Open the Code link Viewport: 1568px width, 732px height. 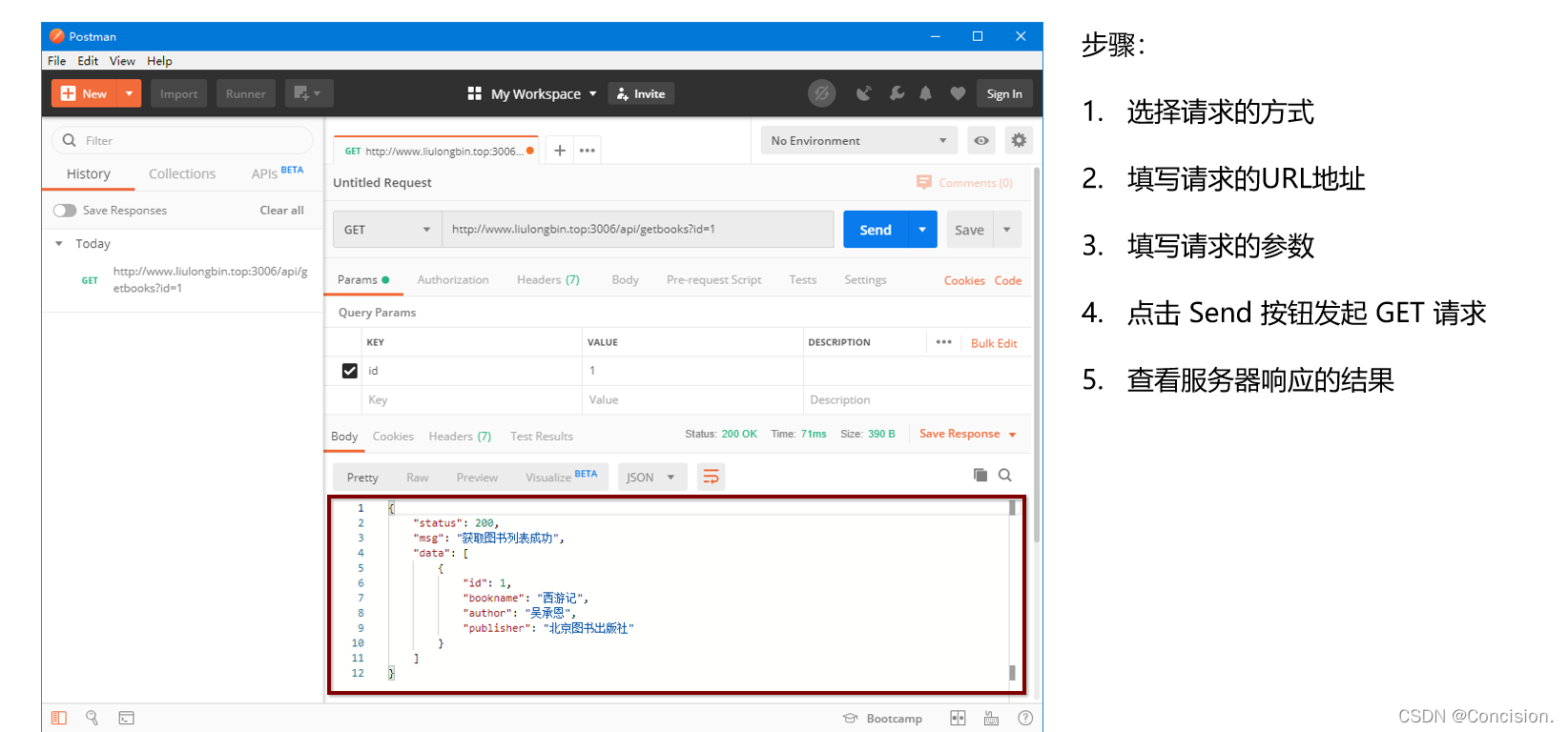pos(1008,280)
